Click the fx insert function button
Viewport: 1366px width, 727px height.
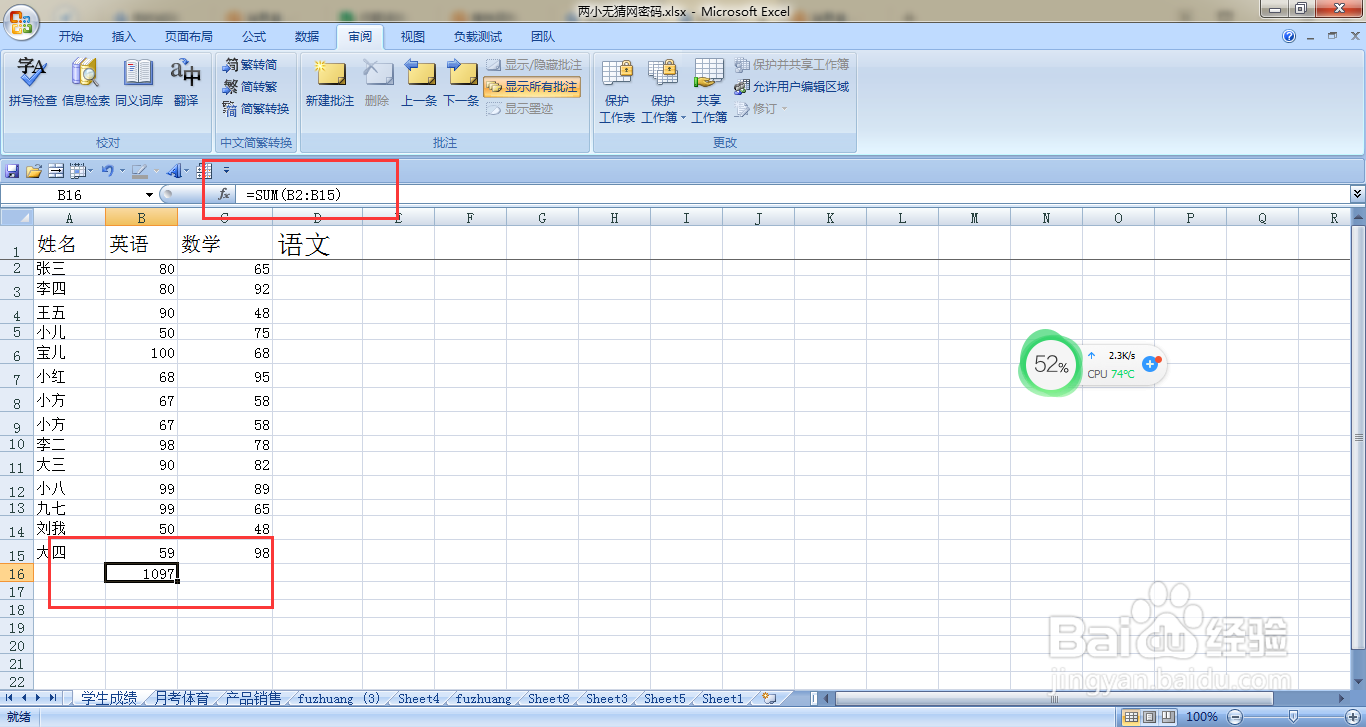click(x=225, y=195)
